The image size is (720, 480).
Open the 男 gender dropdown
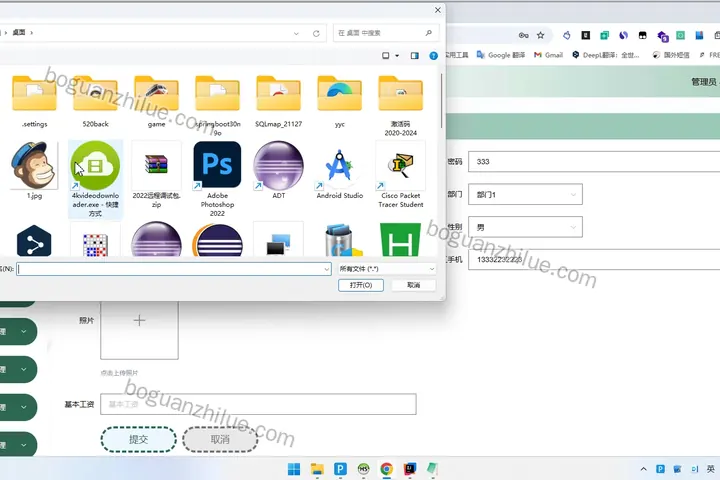point(525,227)
